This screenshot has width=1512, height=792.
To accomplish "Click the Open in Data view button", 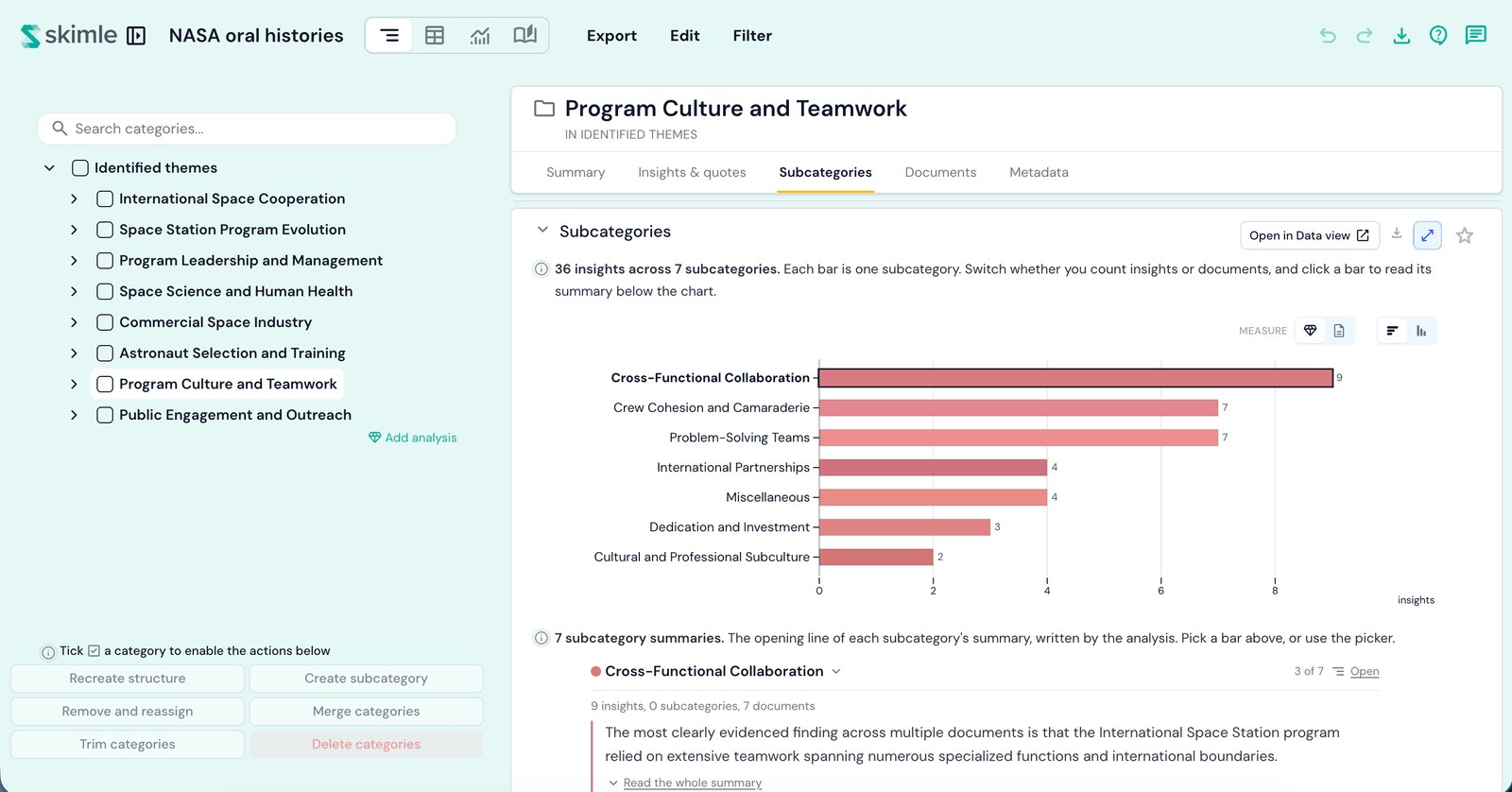I will click(1310, 235).
